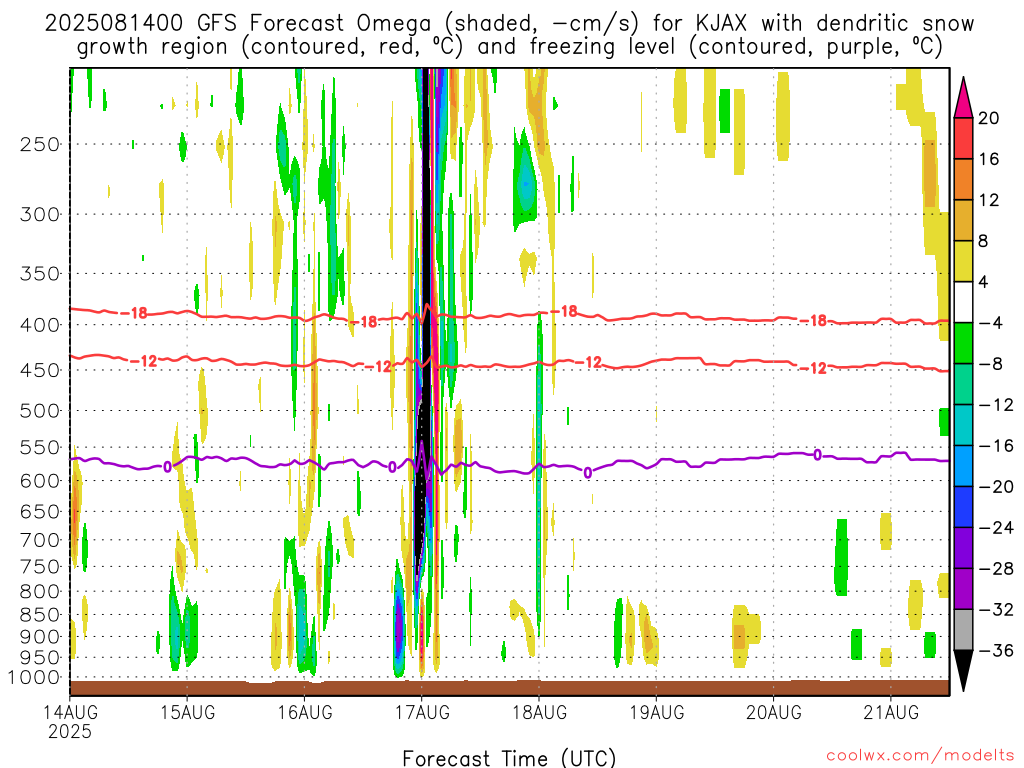Image resolution: width=1024 pixels, height=768 pixels.
Task: Click the 650 pressure level label
Action: 40,511
